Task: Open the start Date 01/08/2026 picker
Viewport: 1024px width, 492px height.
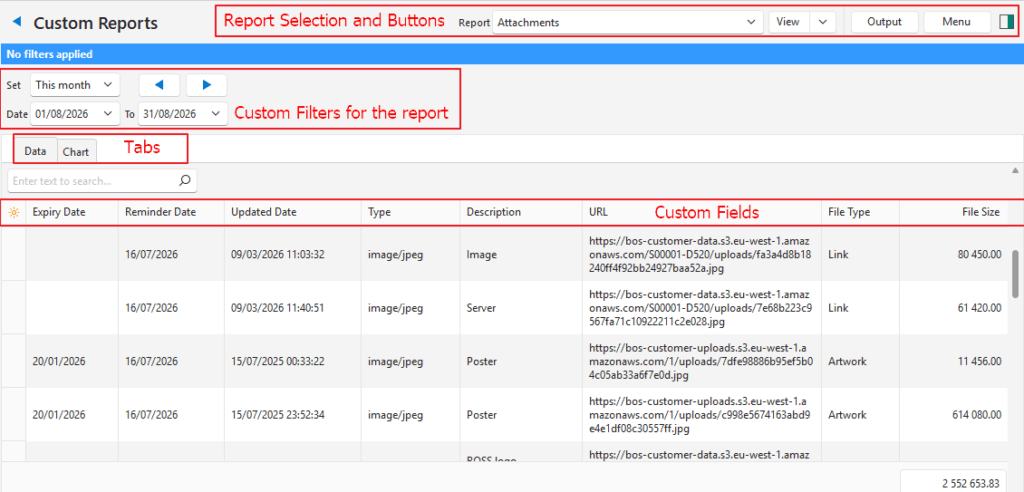Action: pyautogui.click(x=75, y=114)
